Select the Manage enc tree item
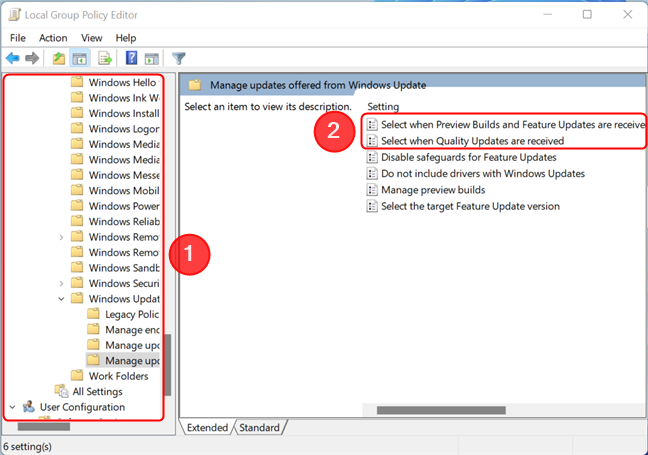 click(x=132, y=330)
